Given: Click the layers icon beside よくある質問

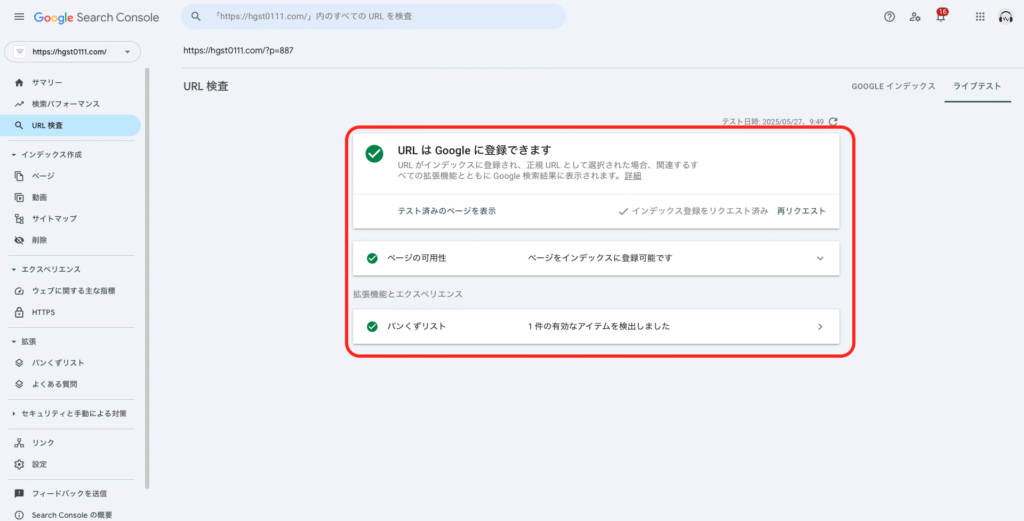Looking at the screenshot, I should click(x=19, y=384).
